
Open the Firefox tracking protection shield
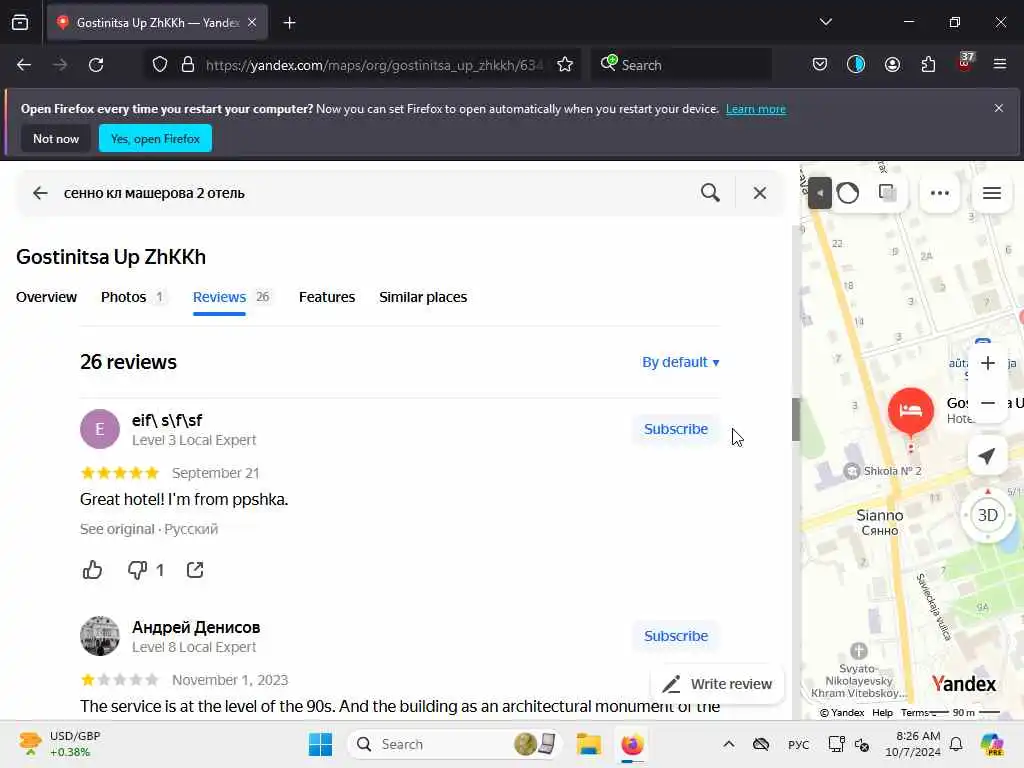click(160, 65)
